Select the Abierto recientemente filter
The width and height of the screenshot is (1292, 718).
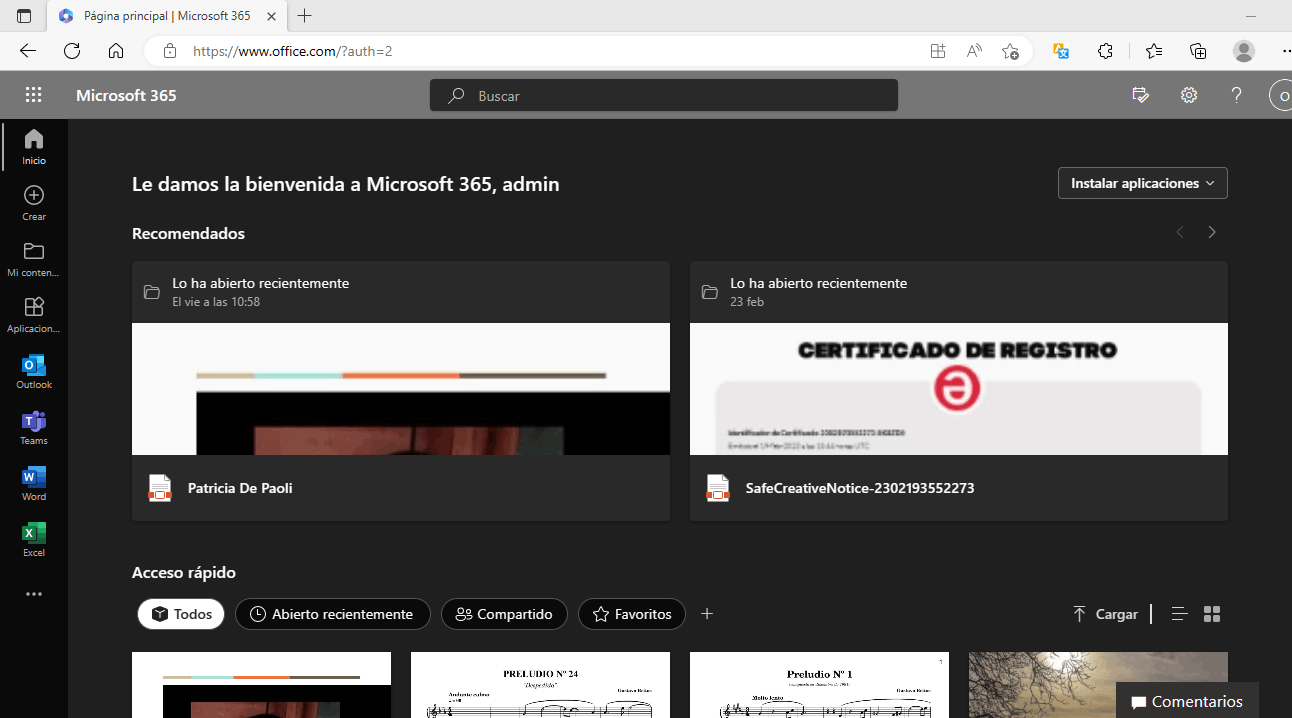[333, 614]
